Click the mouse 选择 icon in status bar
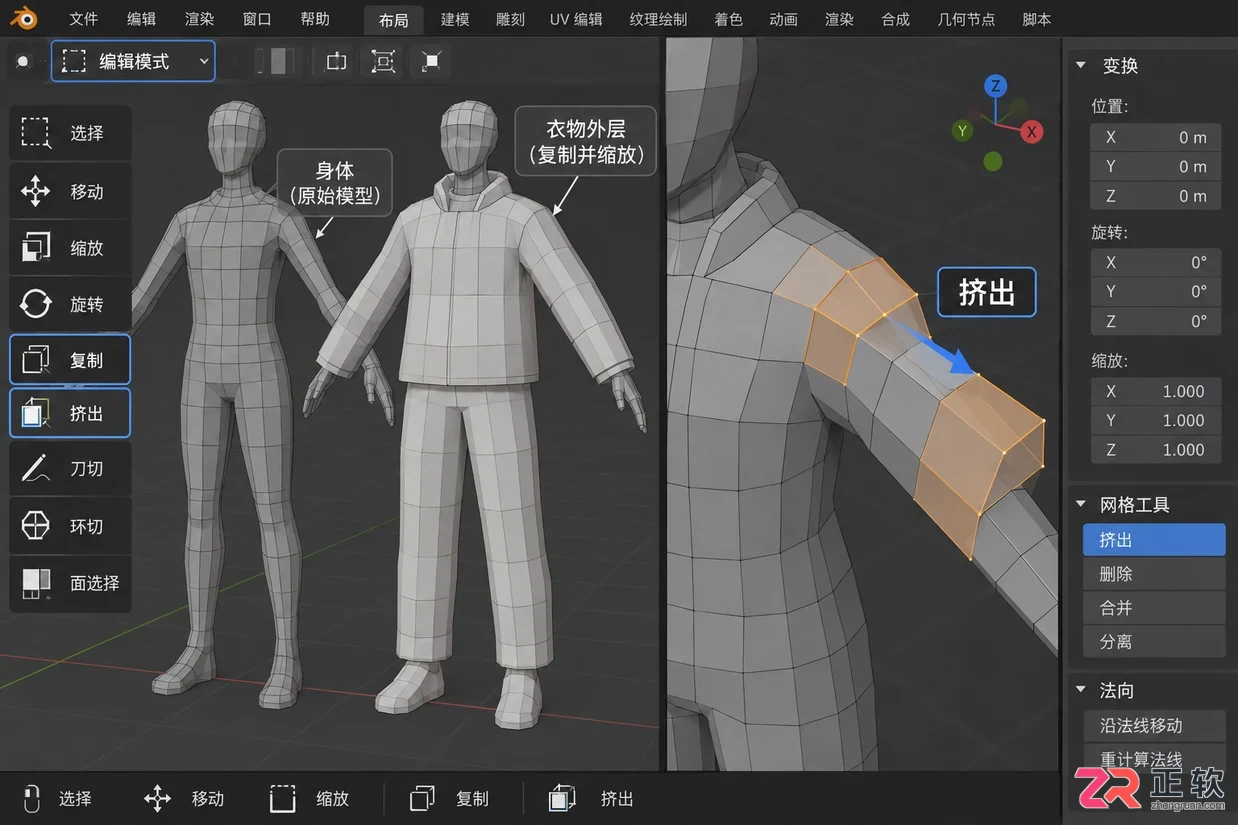Viewport: 1238px width, 825px height. point(32,798)
